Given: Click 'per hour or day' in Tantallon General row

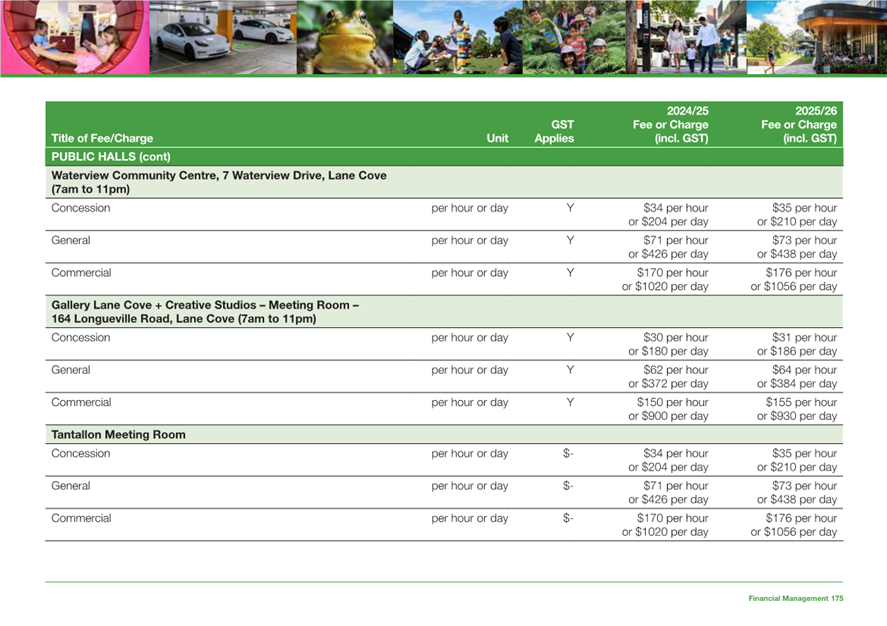Looking at the screenshot, I should [470, 485].
